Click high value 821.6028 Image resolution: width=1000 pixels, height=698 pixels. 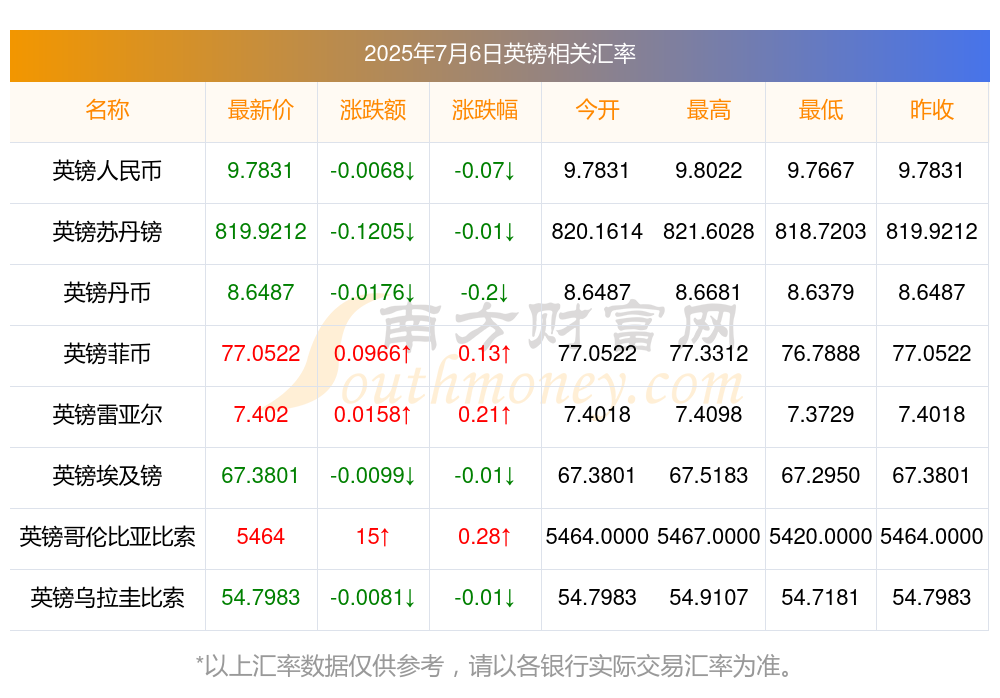[x=709, y=232]
